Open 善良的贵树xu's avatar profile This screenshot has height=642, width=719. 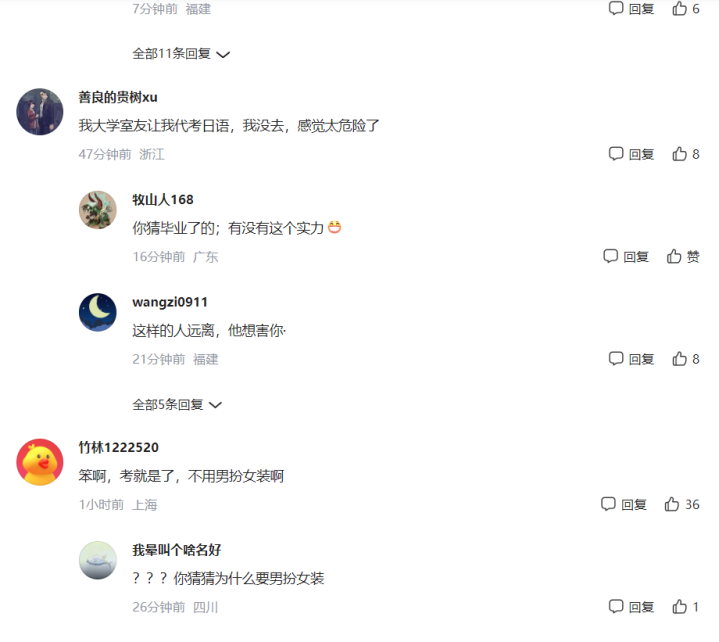pos(40,111)
